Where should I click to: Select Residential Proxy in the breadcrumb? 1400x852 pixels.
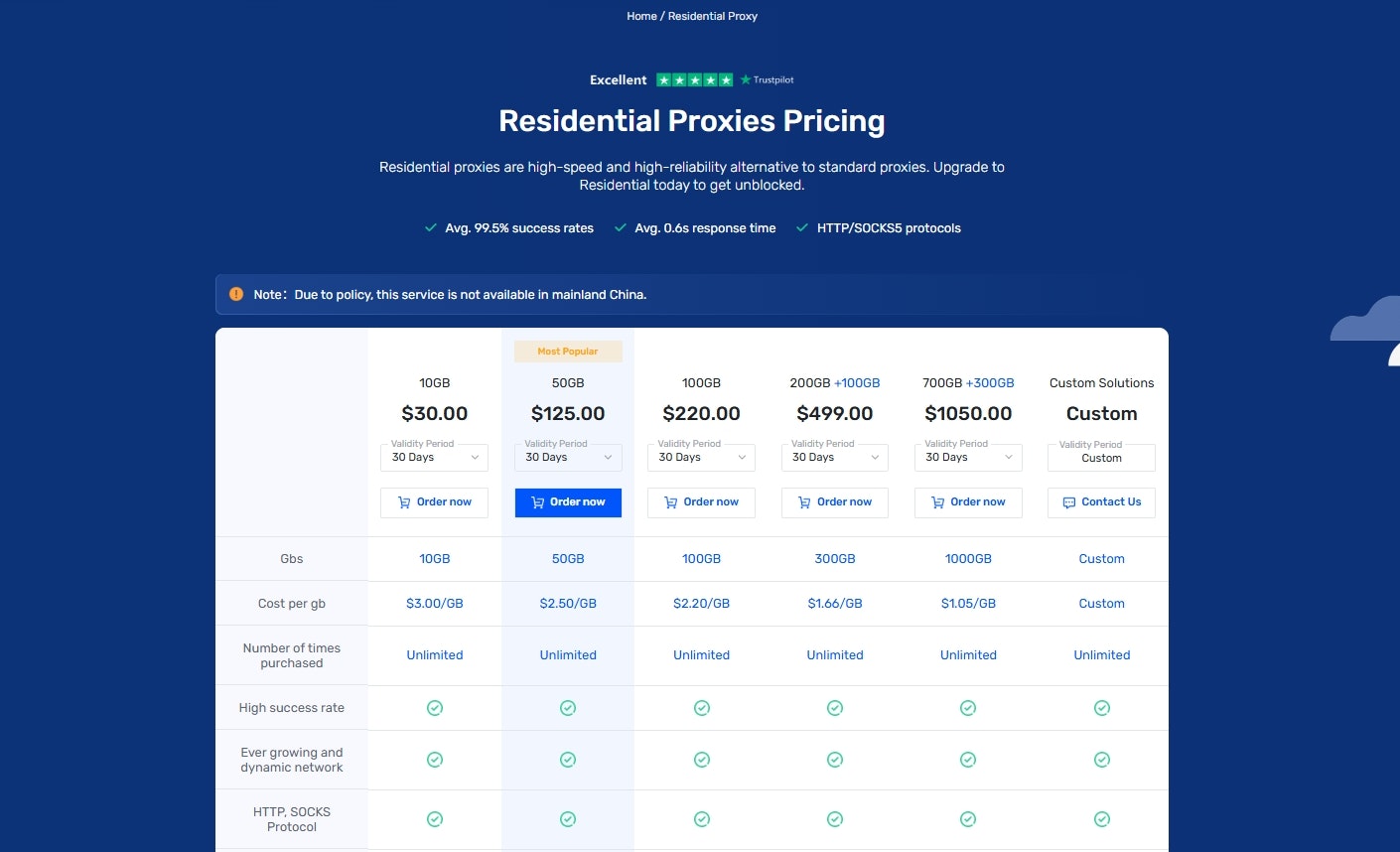[713, 16]
